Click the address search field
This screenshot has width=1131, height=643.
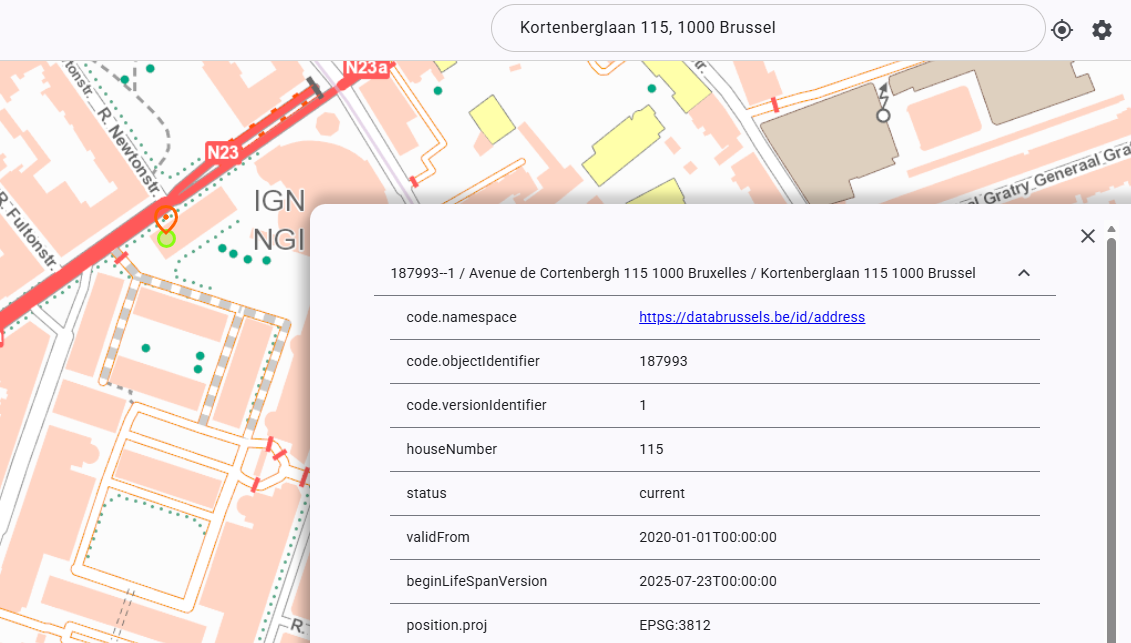[768, 28]
